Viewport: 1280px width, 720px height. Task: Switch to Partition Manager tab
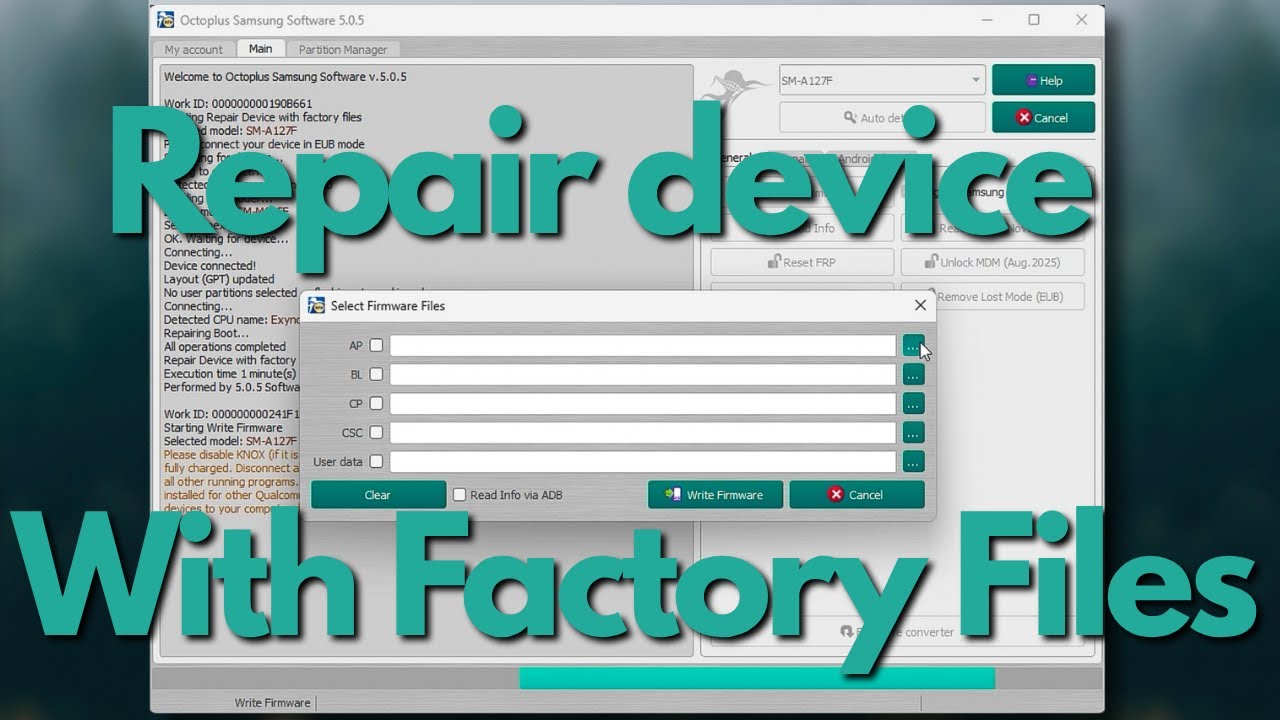(x=343, y=49)
